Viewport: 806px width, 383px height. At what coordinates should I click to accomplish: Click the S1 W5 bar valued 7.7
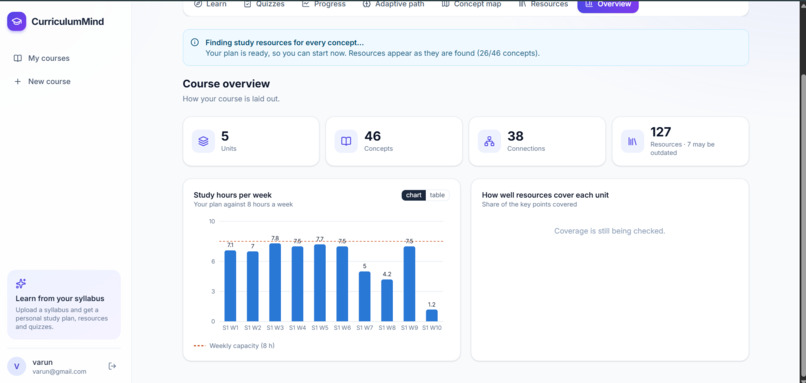tap(320, 283)
